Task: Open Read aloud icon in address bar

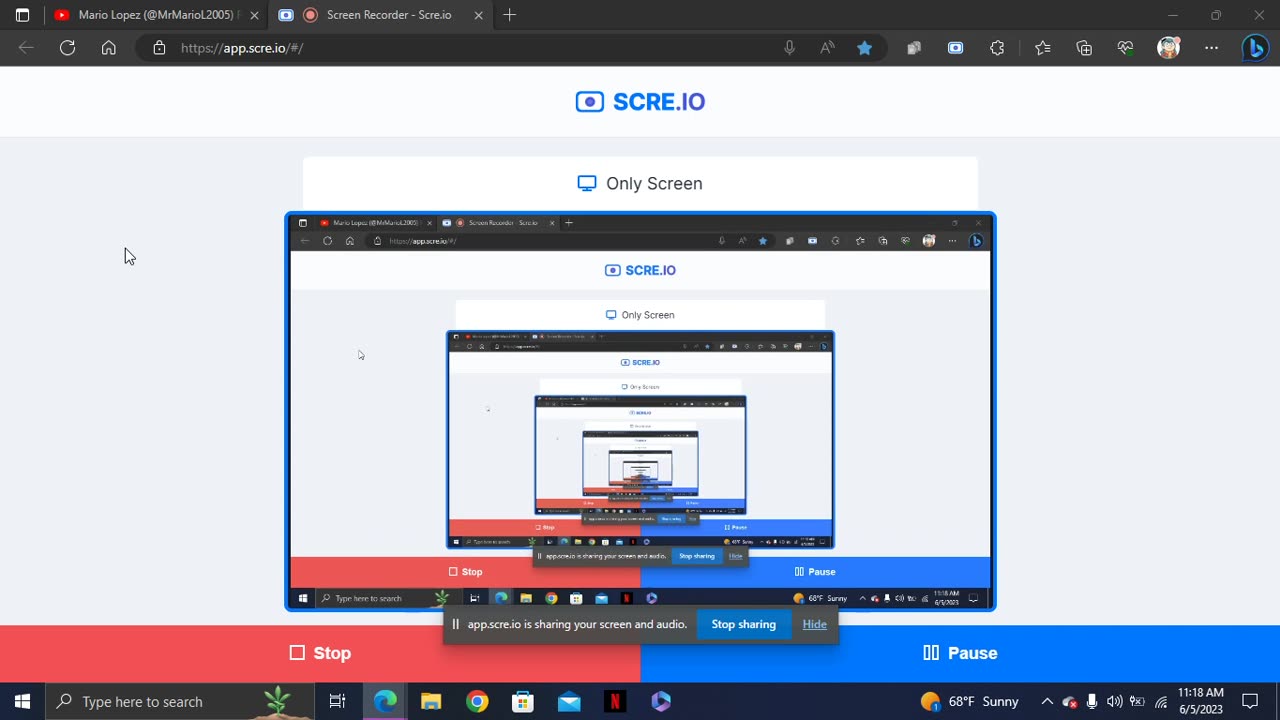Action: coord(827,47)
